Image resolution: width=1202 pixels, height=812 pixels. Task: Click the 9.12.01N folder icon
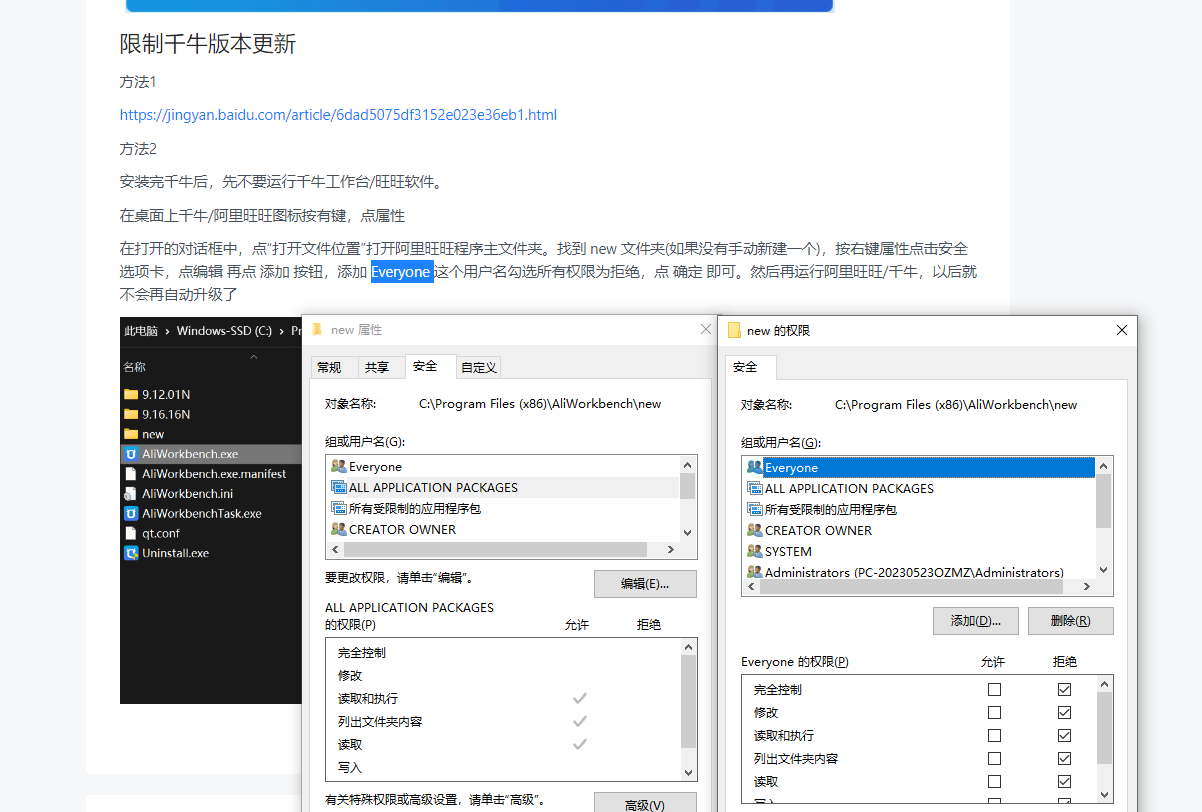[131, 394]
